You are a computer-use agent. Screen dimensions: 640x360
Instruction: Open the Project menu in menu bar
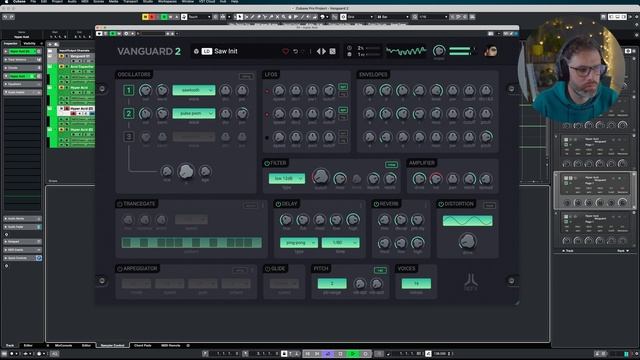tap(57, 2)
